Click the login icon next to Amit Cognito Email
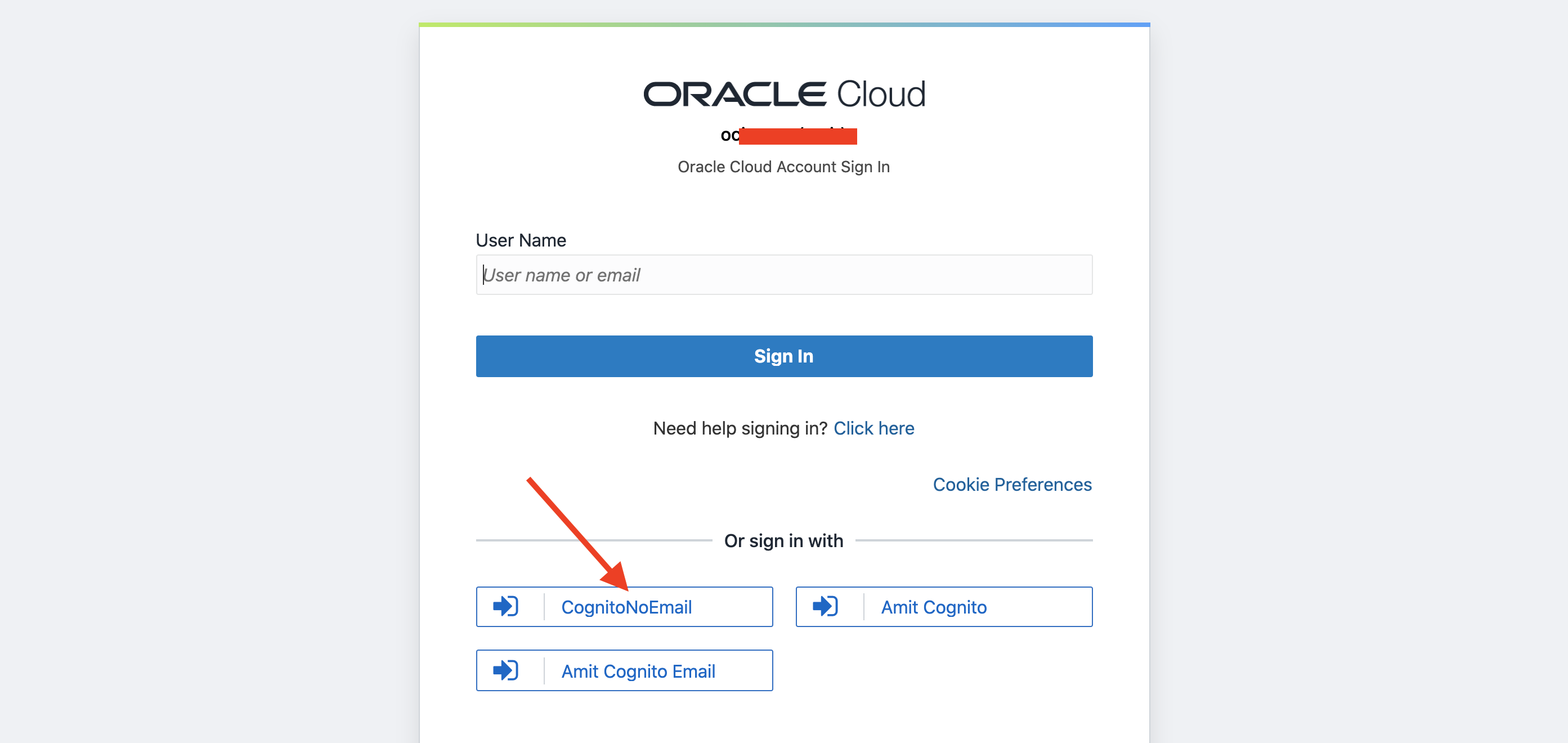 pos(505,670)
